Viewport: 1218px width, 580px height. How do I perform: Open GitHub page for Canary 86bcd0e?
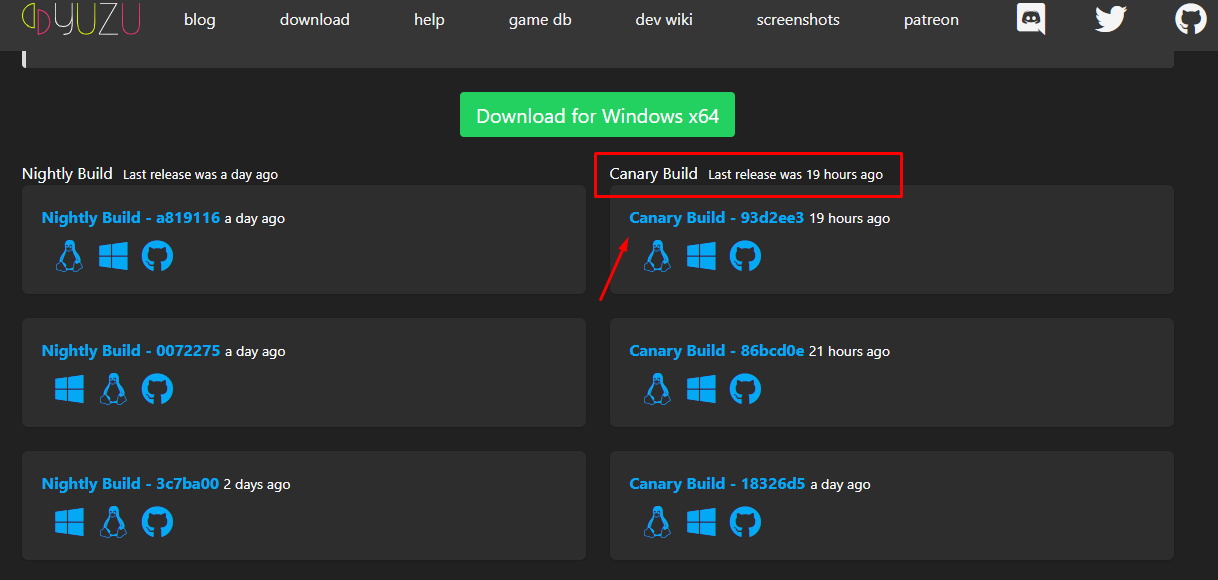click(745, 389)
